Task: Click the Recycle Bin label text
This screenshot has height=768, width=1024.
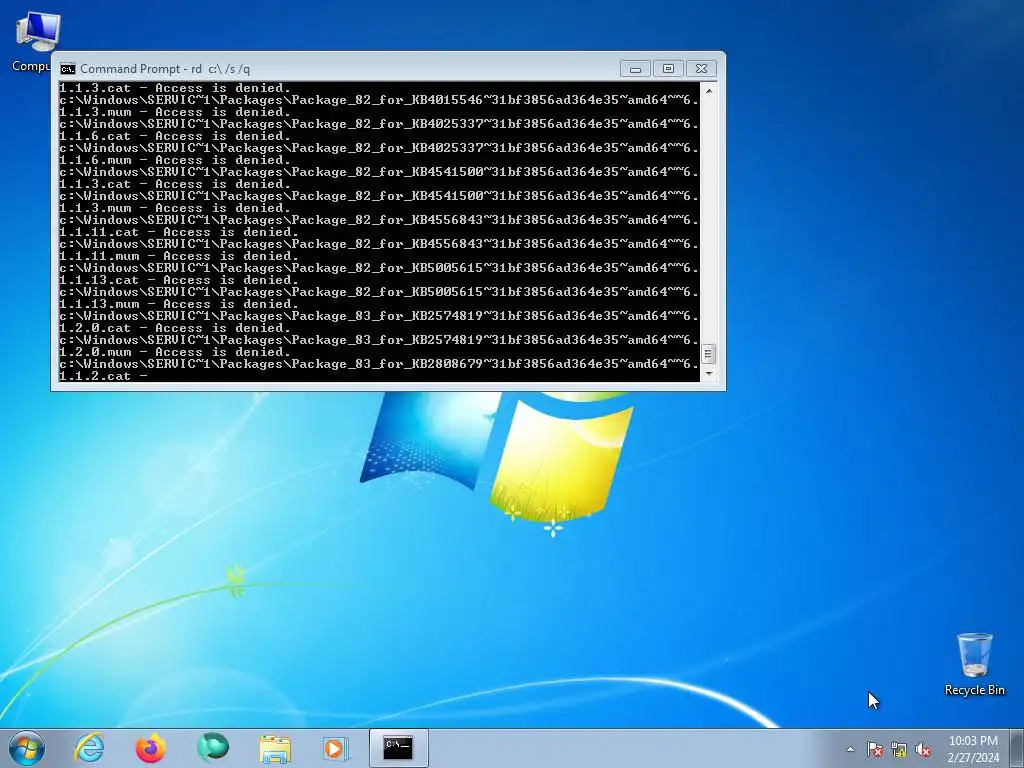Action: click(x=974, y=690)
